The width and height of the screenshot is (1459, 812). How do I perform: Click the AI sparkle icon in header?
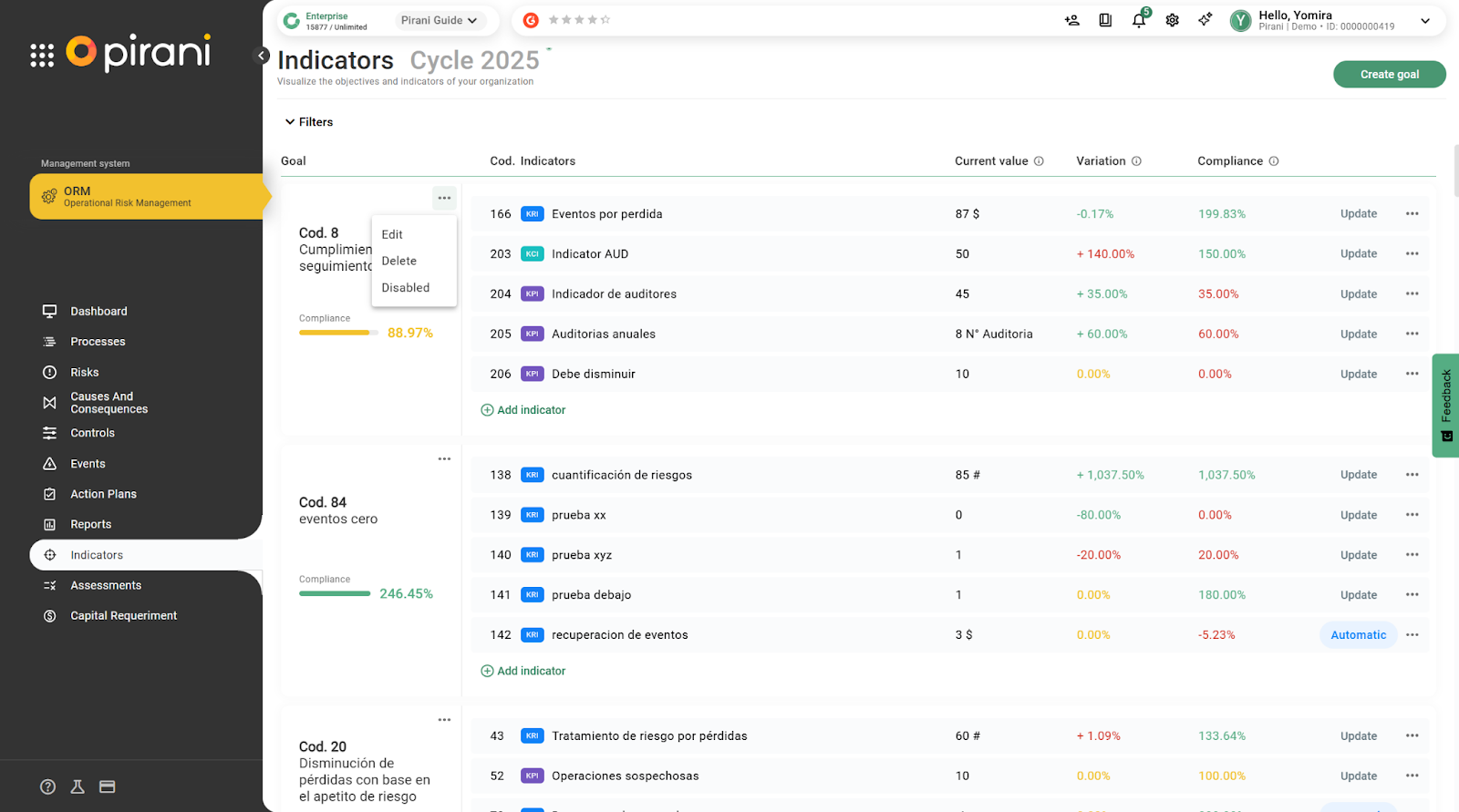point(1205,20)
